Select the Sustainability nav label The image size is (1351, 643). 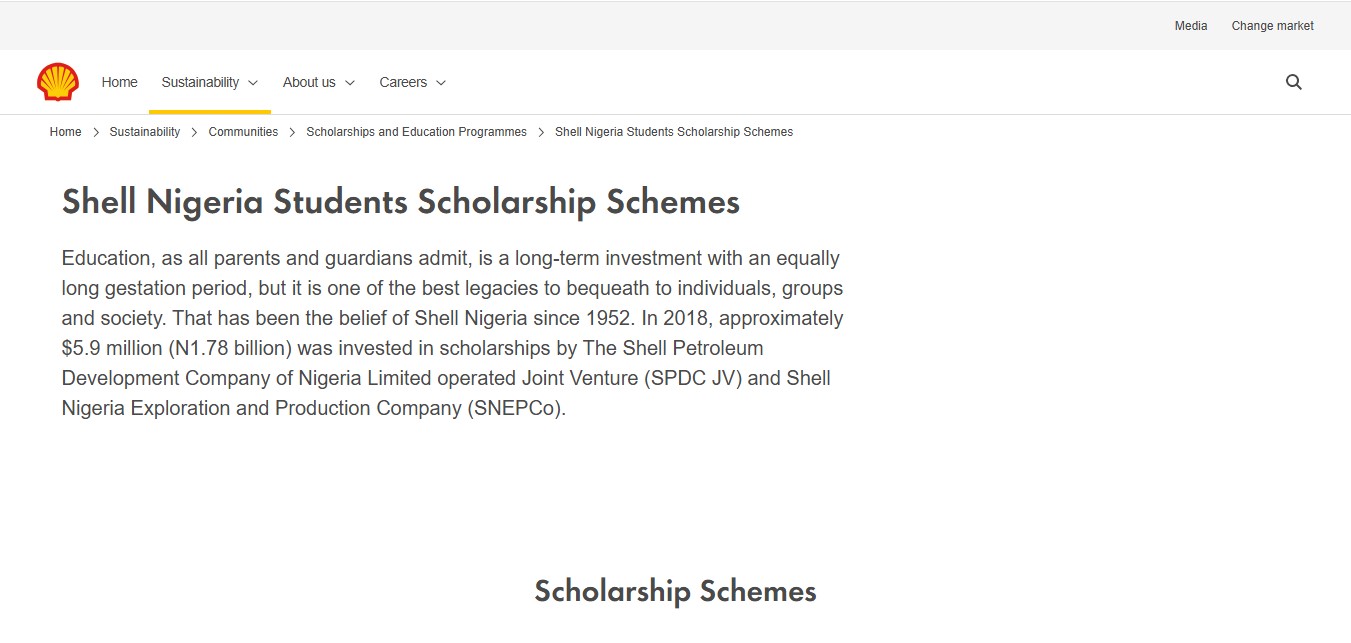[x=200, y=82]
